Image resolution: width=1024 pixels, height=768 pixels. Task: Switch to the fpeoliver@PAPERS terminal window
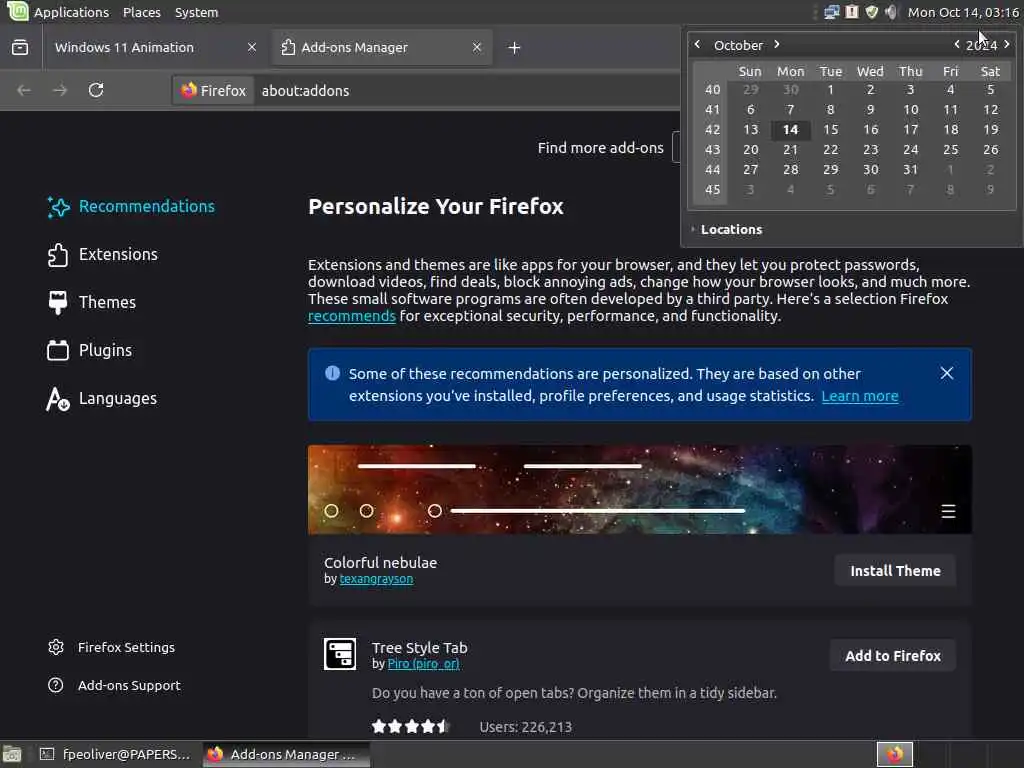[116, 754]
